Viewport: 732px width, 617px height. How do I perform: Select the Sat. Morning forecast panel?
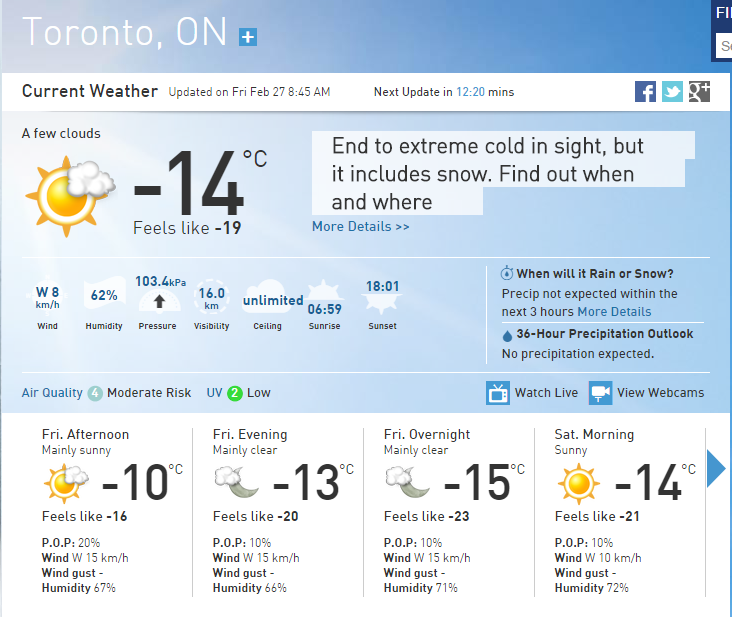tap(619, 512)
